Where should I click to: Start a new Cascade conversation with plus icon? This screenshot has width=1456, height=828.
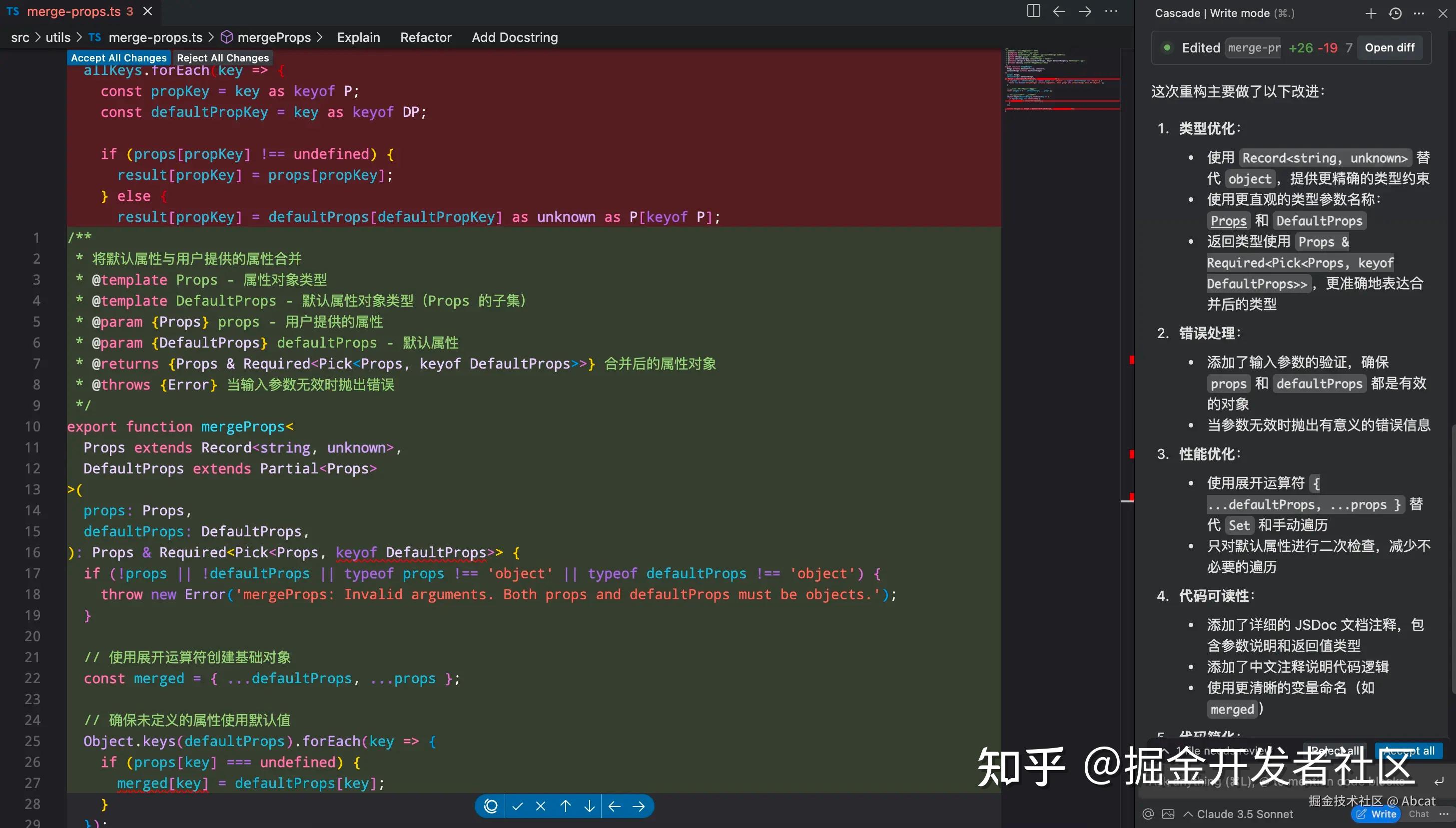point(1371,13)
